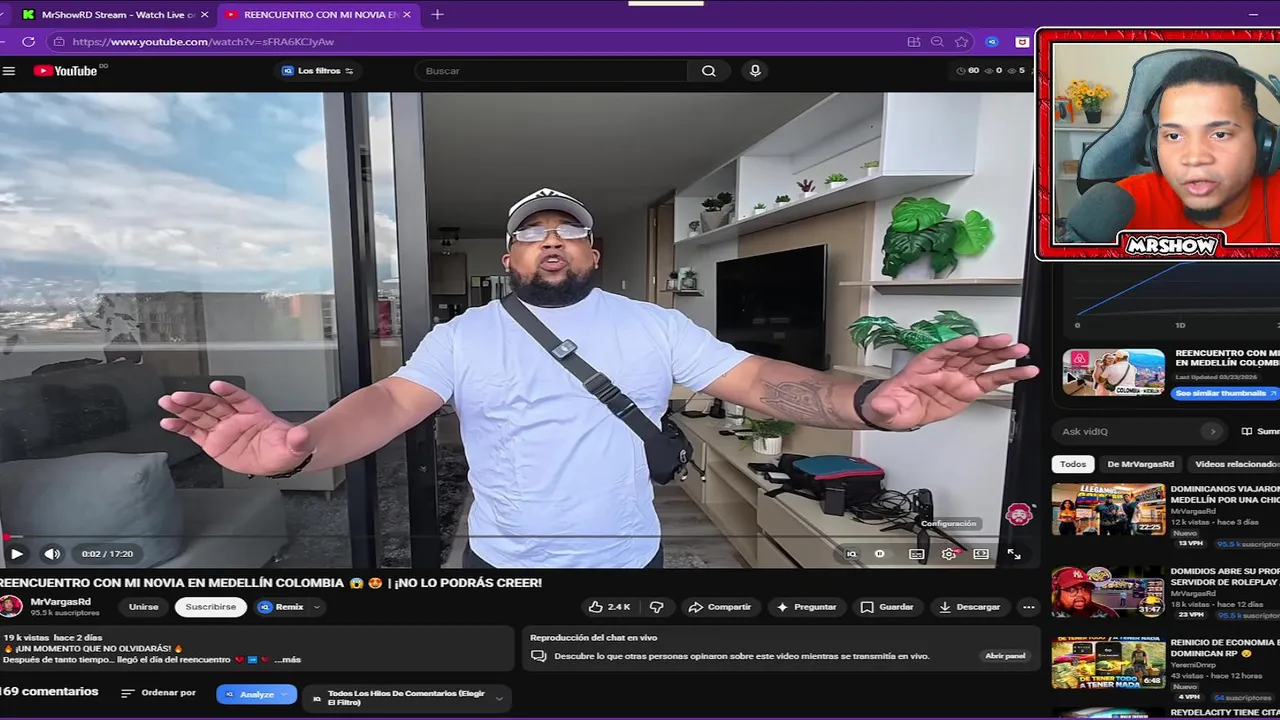Click the See similar thumbnails link
This screenshot has width=1280, height=720.
pos(1226,393)
